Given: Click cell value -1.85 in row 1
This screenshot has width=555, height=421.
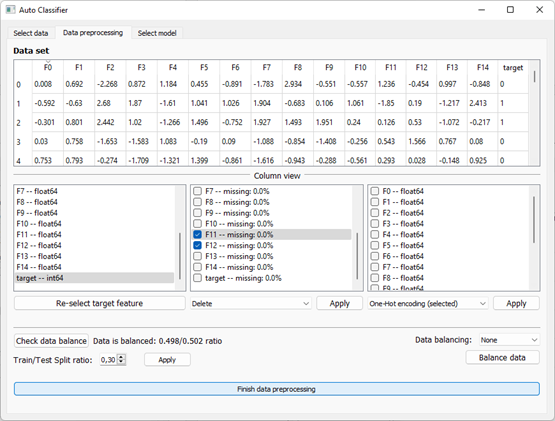Looking at the screenshot, I should 391,103.
